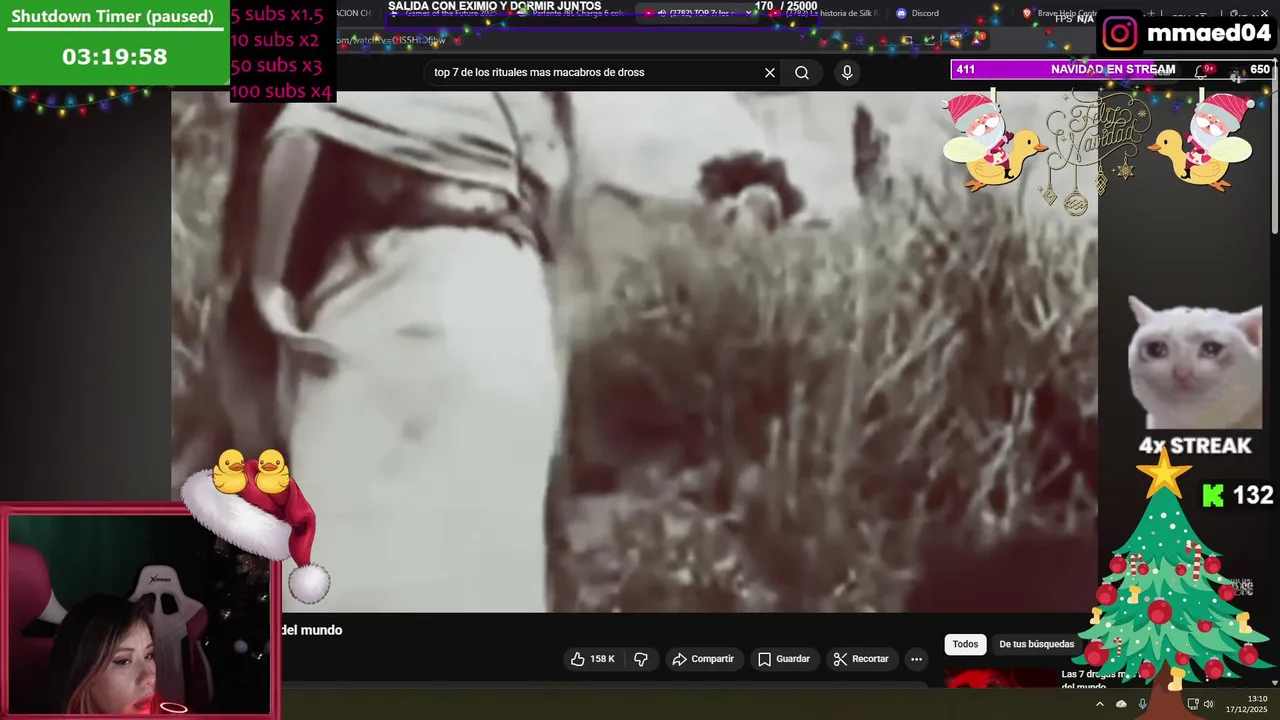The image size is (1280, 720).
Task: Click the Shutdown Timer 03:19:58 countdown
Action: [x=114, y=57]
